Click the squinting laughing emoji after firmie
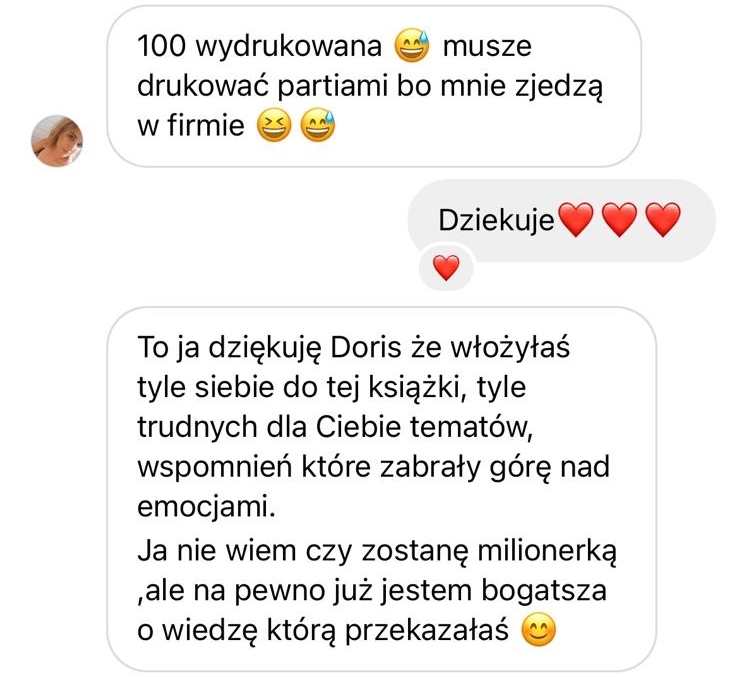739x677 pixels. [274, 125]
